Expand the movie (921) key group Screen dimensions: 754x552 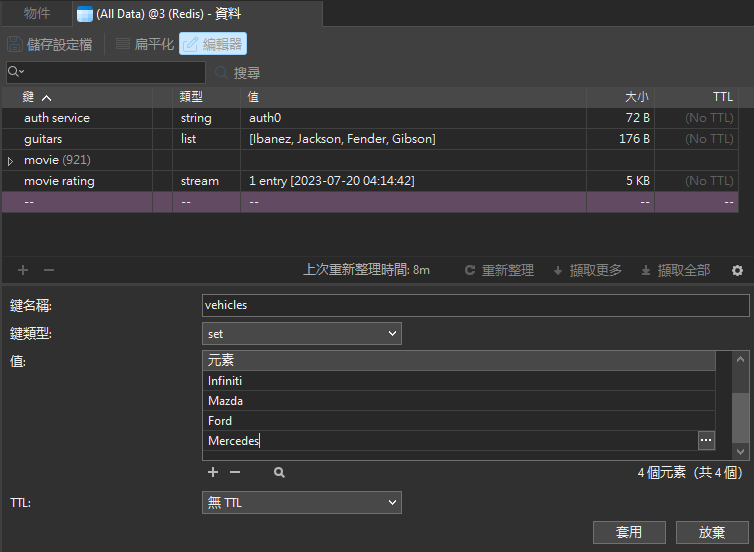[11, 160]
